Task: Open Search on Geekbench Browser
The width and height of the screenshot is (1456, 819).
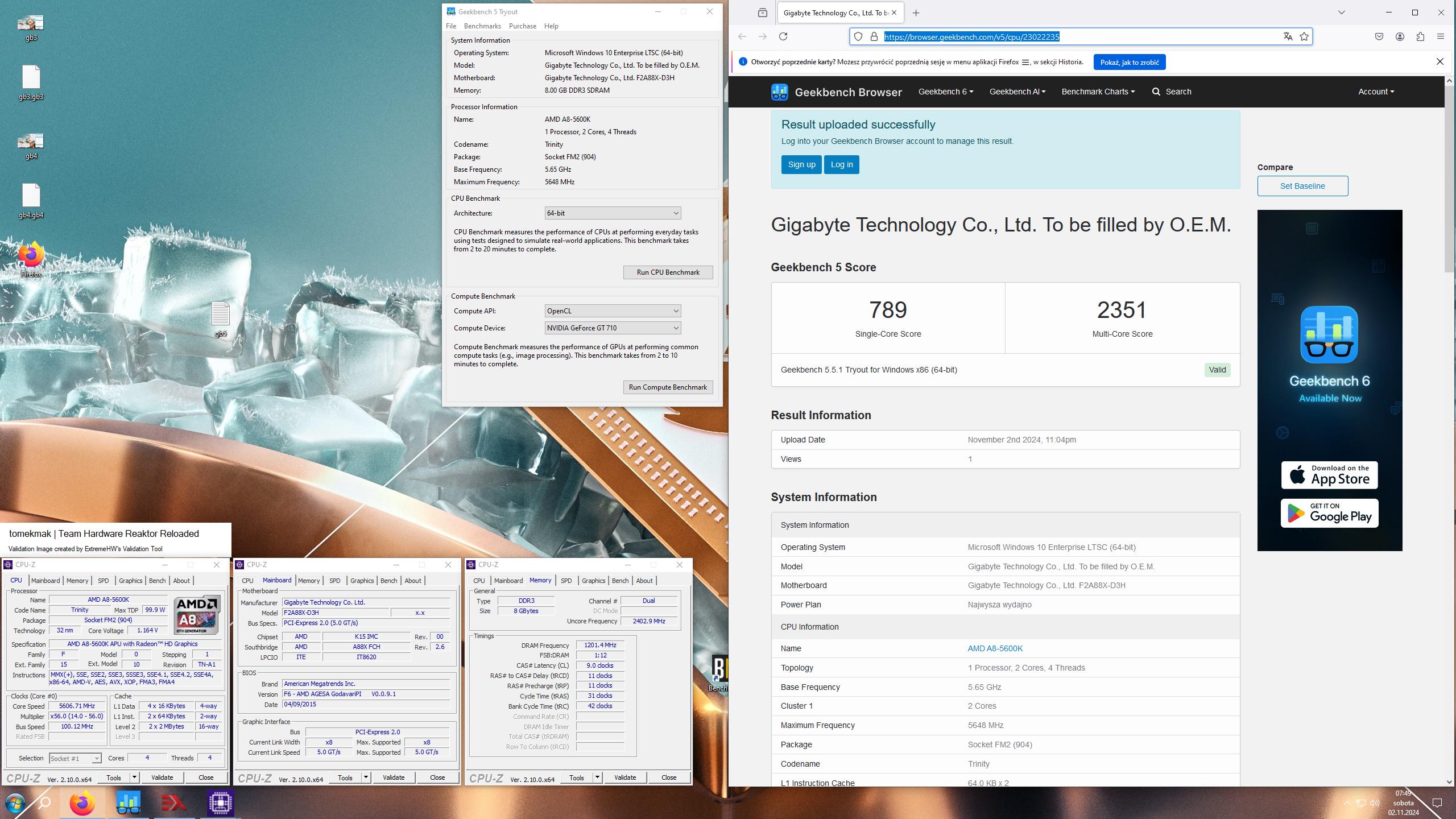Action: coord(1172,92)
